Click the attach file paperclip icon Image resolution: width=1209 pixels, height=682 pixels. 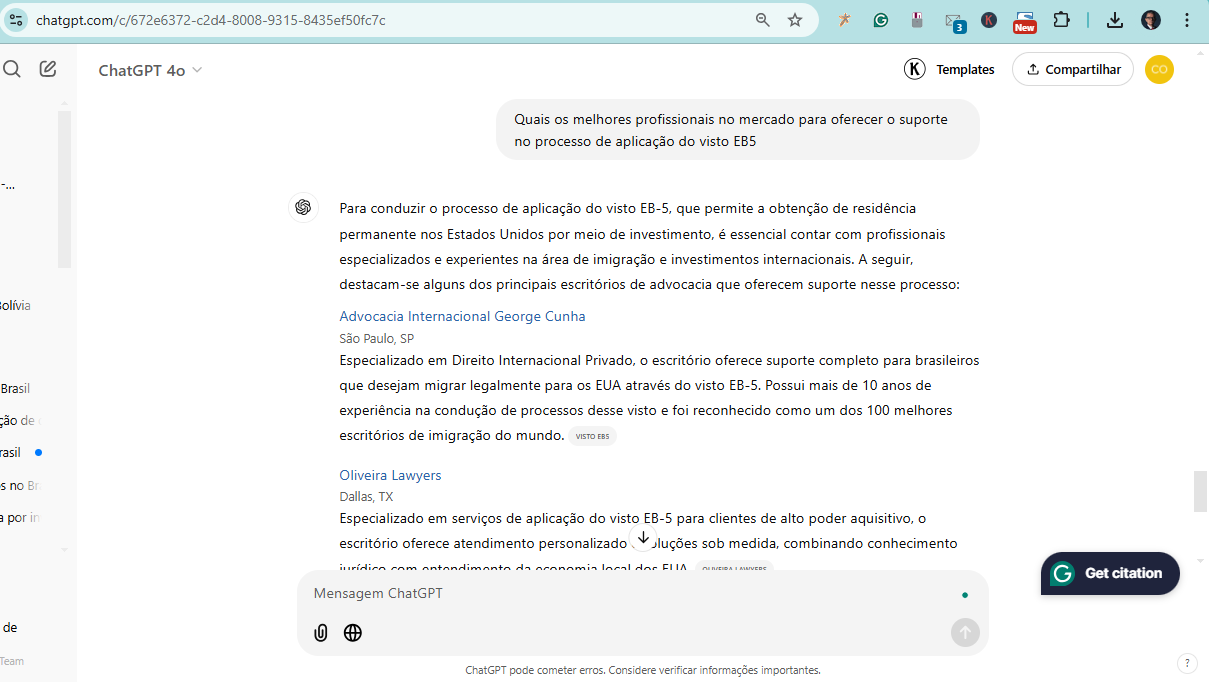(321, 632)
